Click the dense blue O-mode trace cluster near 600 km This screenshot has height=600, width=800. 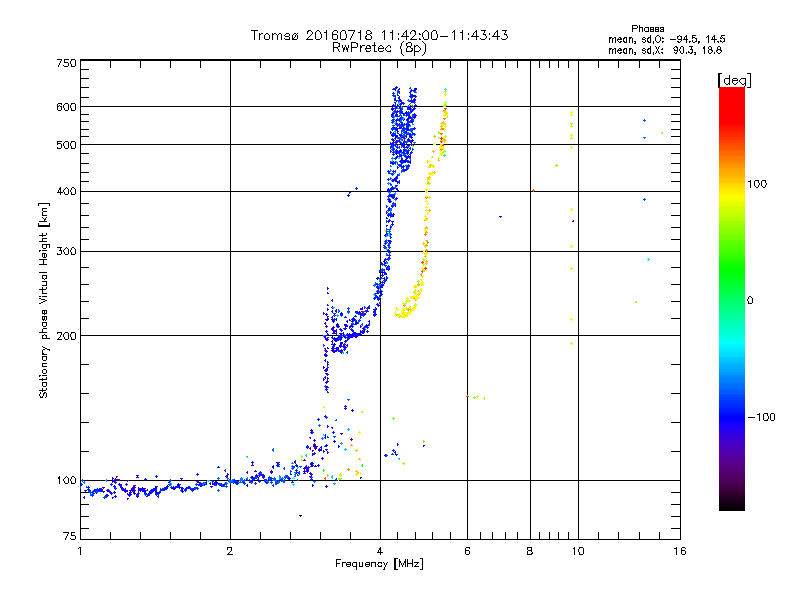tap(403, 128)
